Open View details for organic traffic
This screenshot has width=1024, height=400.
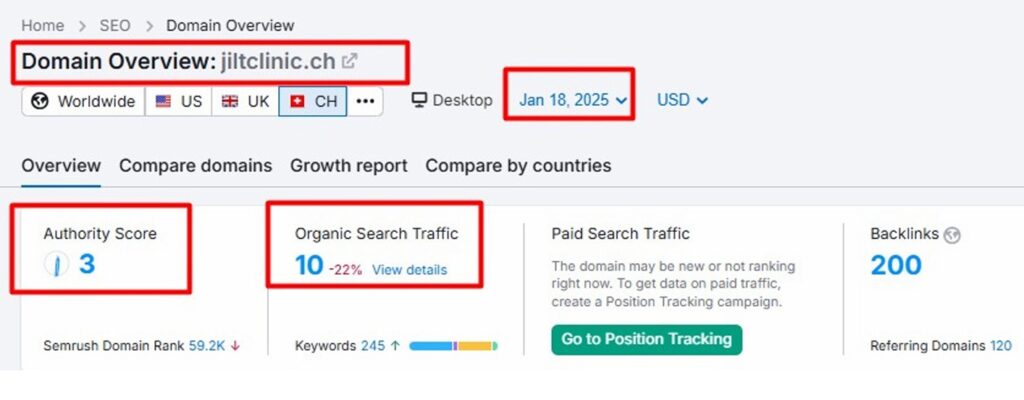point(409,269)
